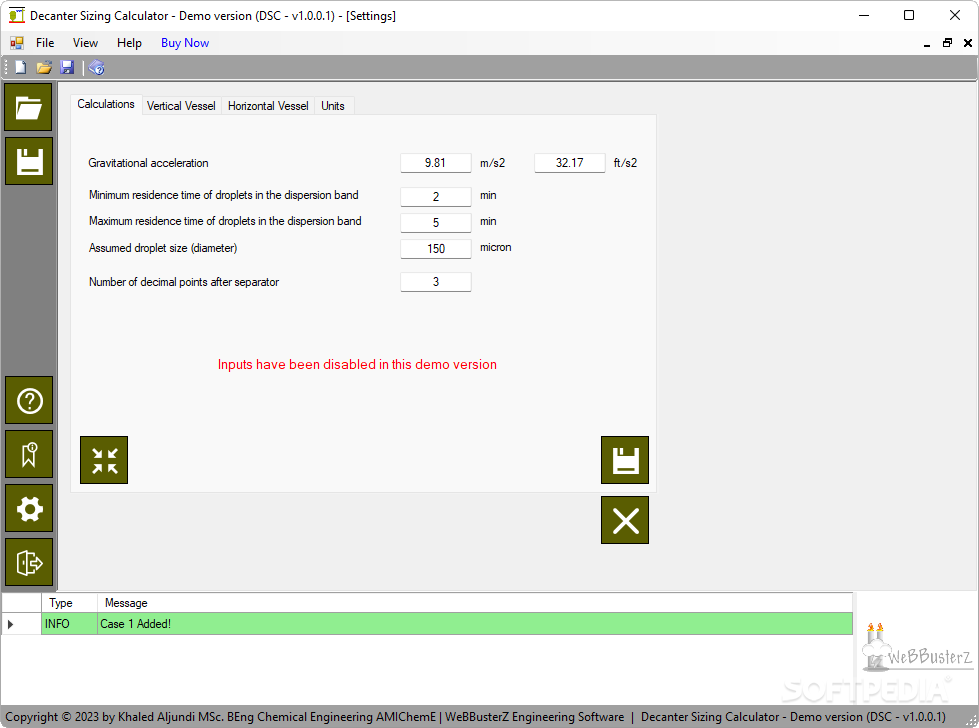
Task: Maximize the main application window
Action: (x=909, y=15)
